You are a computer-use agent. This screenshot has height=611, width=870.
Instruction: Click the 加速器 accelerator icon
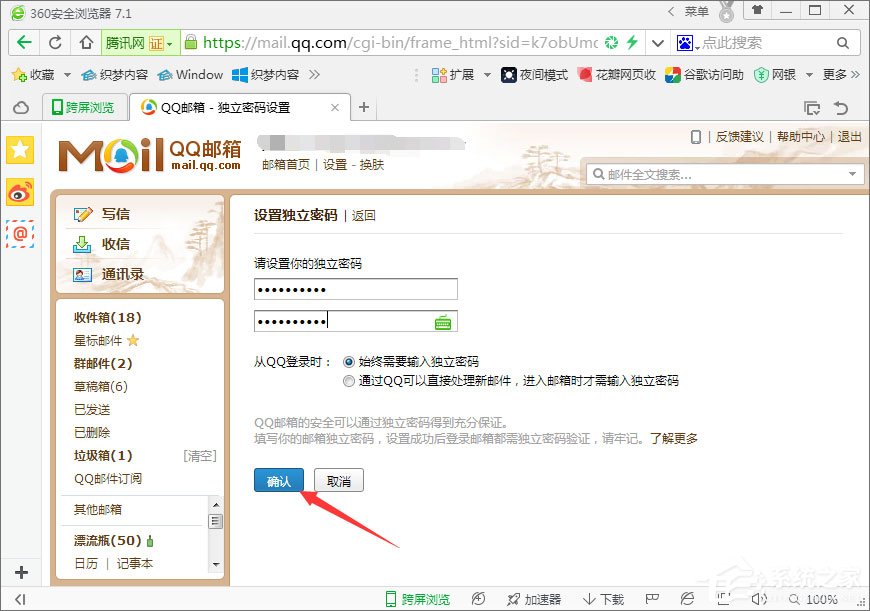click(x=535, y=598)
